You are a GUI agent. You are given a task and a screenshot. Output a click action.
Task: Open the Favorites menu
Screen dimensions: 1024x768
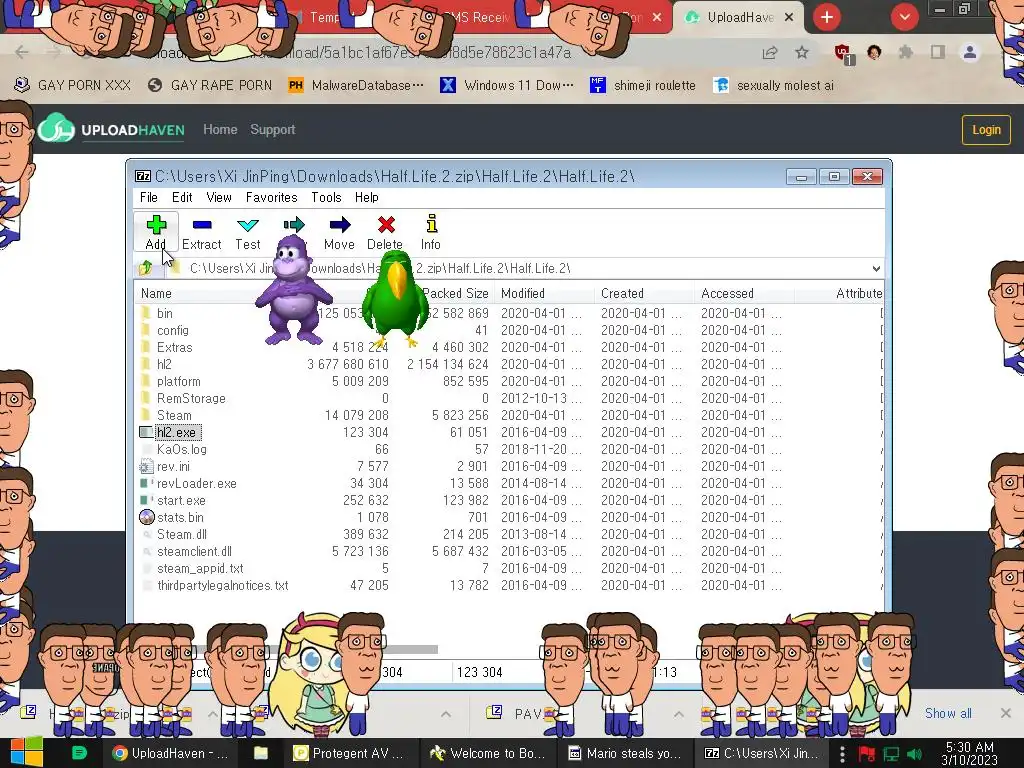pos(271,197)
